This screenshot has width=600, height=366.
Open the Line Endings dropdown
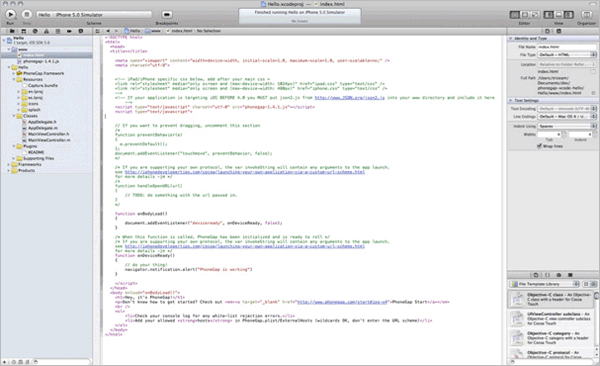pyautogui.click(x=567, y=116)
